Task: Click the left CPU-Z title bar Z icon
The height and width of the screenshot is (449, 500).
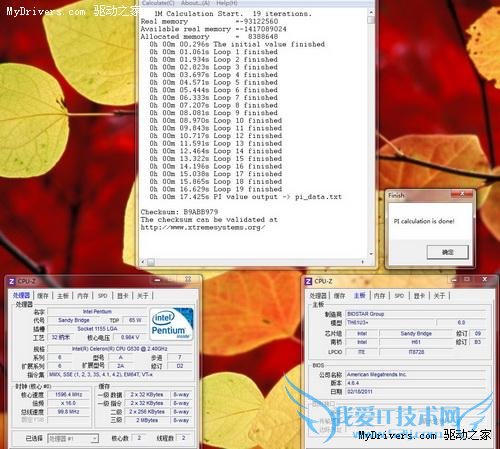Action: (x=12, y=281)
